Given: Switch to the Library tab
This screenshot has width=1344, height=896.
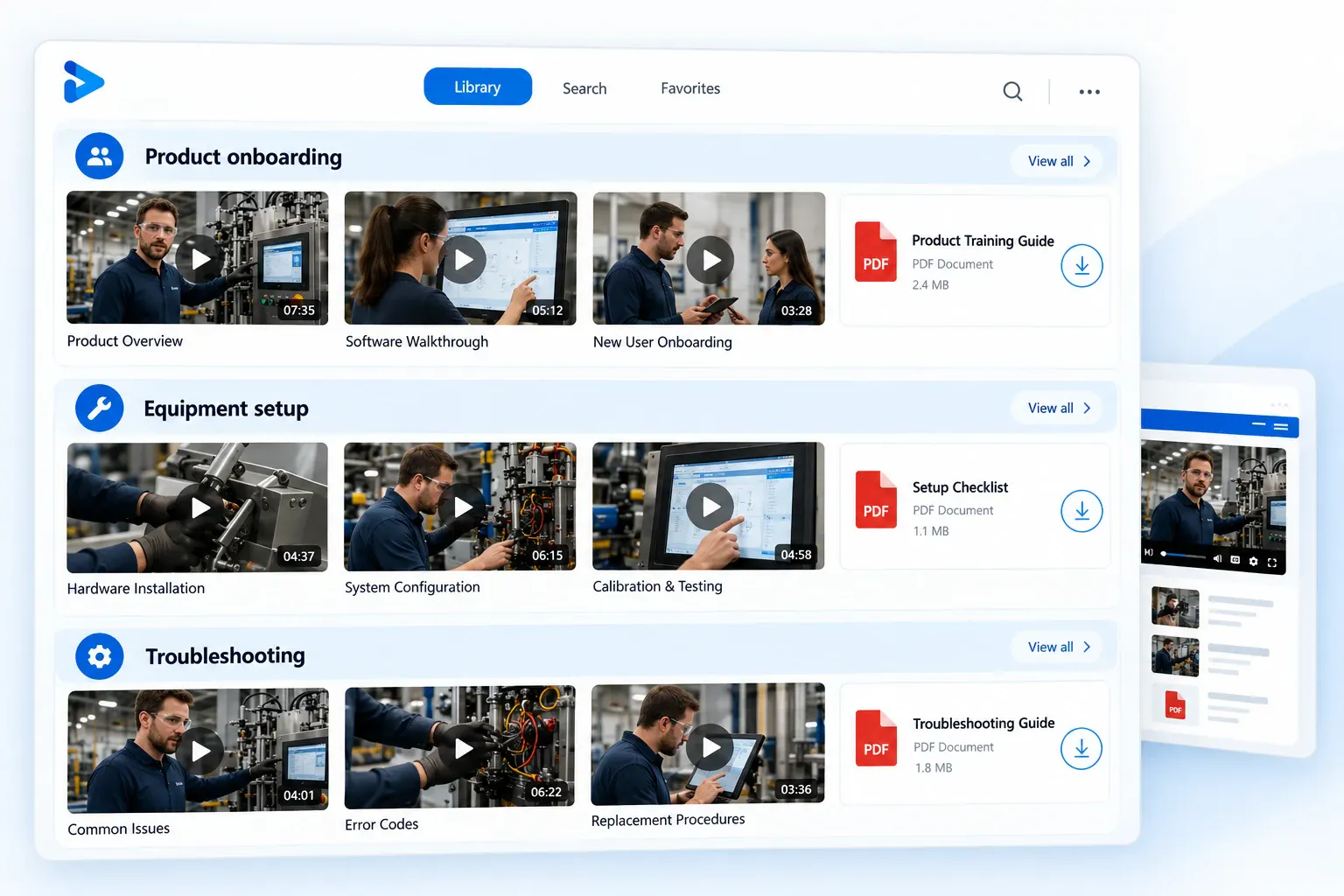Looking at the screenshot, I should [x=478, y=87].
